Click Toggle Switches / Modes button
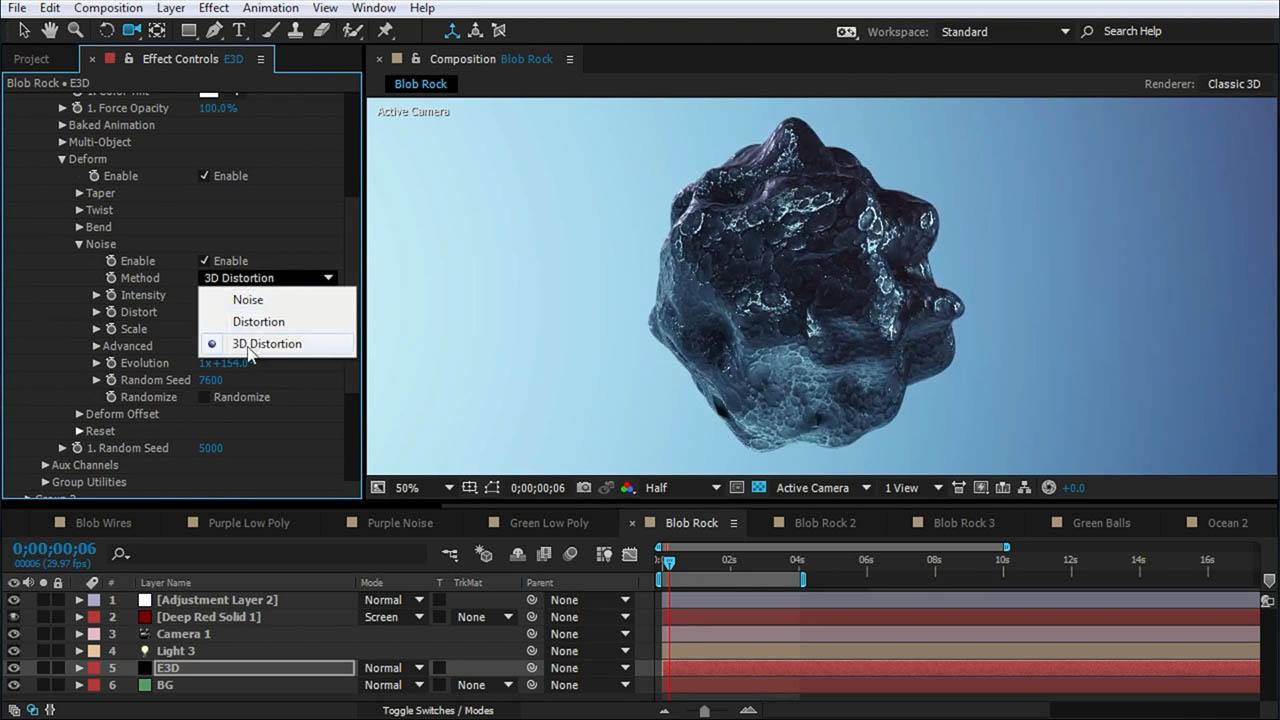 pos(438,711)
